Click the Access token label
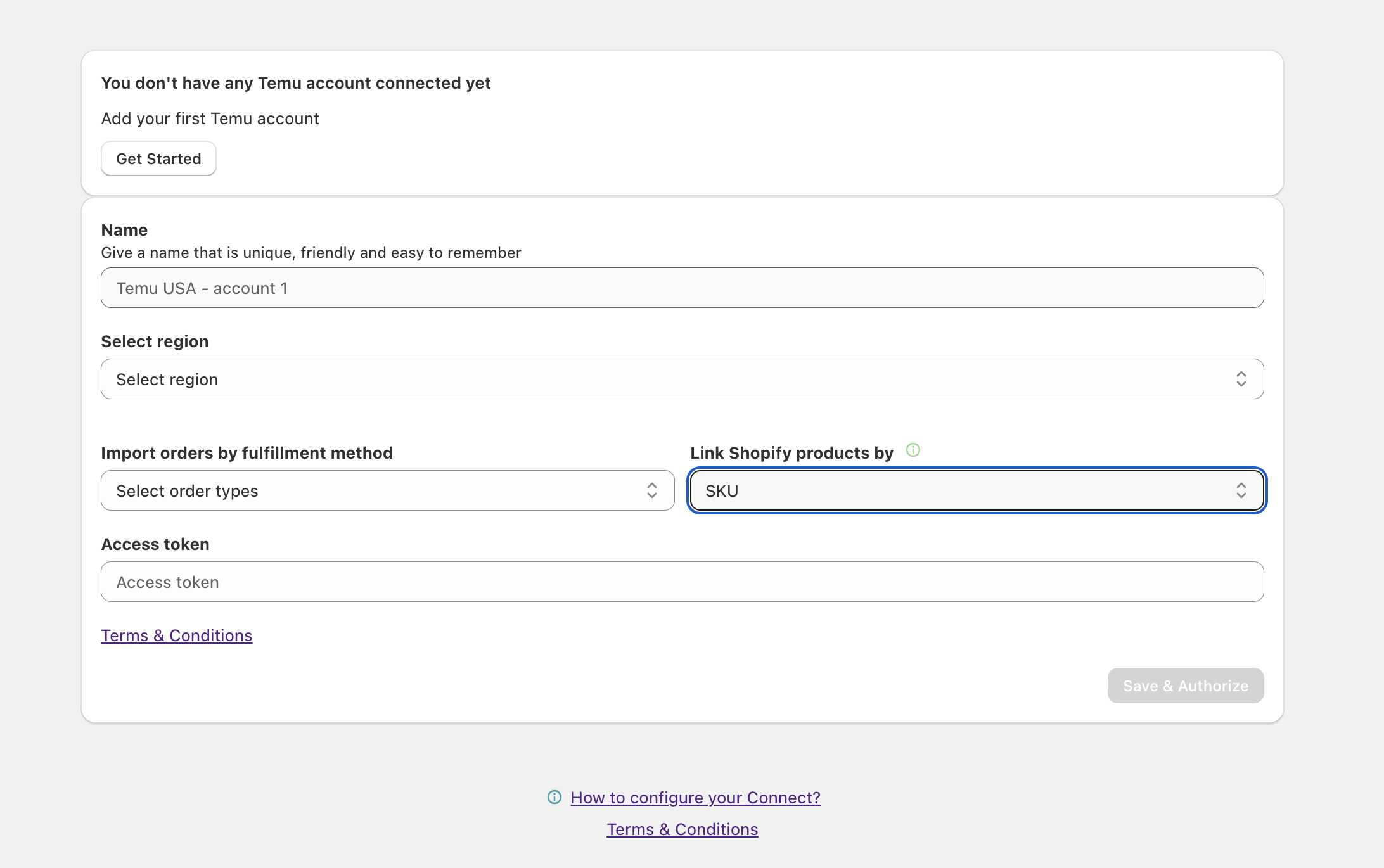 155,544
